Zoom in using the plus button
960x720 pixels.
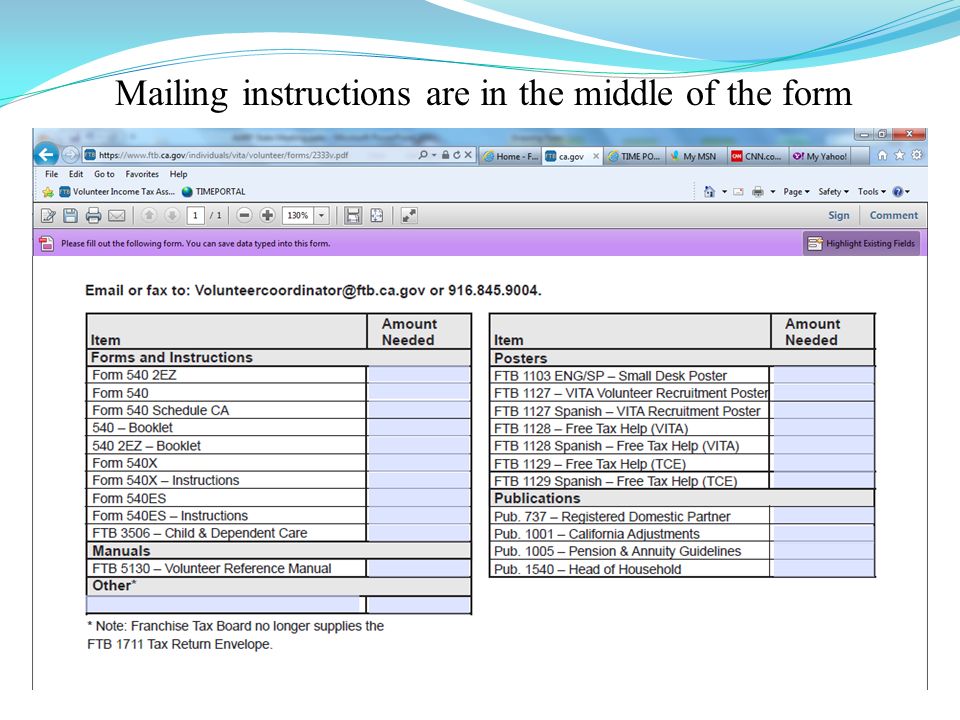pyautogui.click(x=267, y=216)
